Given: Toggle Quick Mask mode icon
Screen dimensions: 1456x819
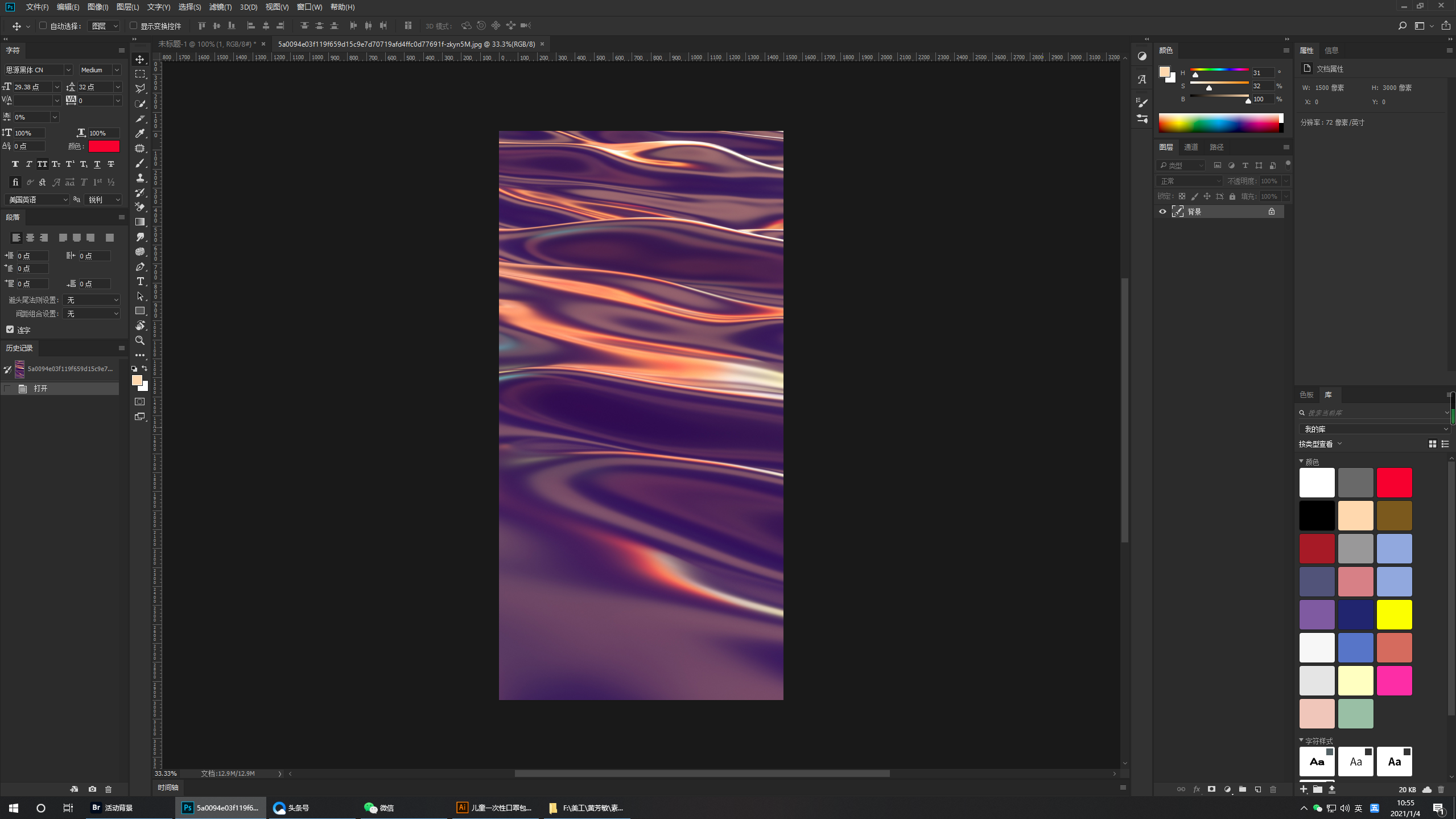Looking at the screenshot, I should (140, 402).
